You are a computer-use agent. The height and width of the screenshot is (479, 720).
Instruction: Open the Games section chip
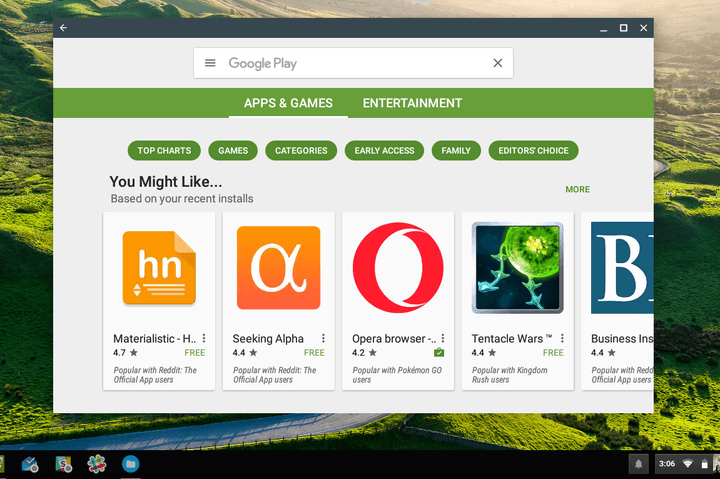[x=233, y=151]
